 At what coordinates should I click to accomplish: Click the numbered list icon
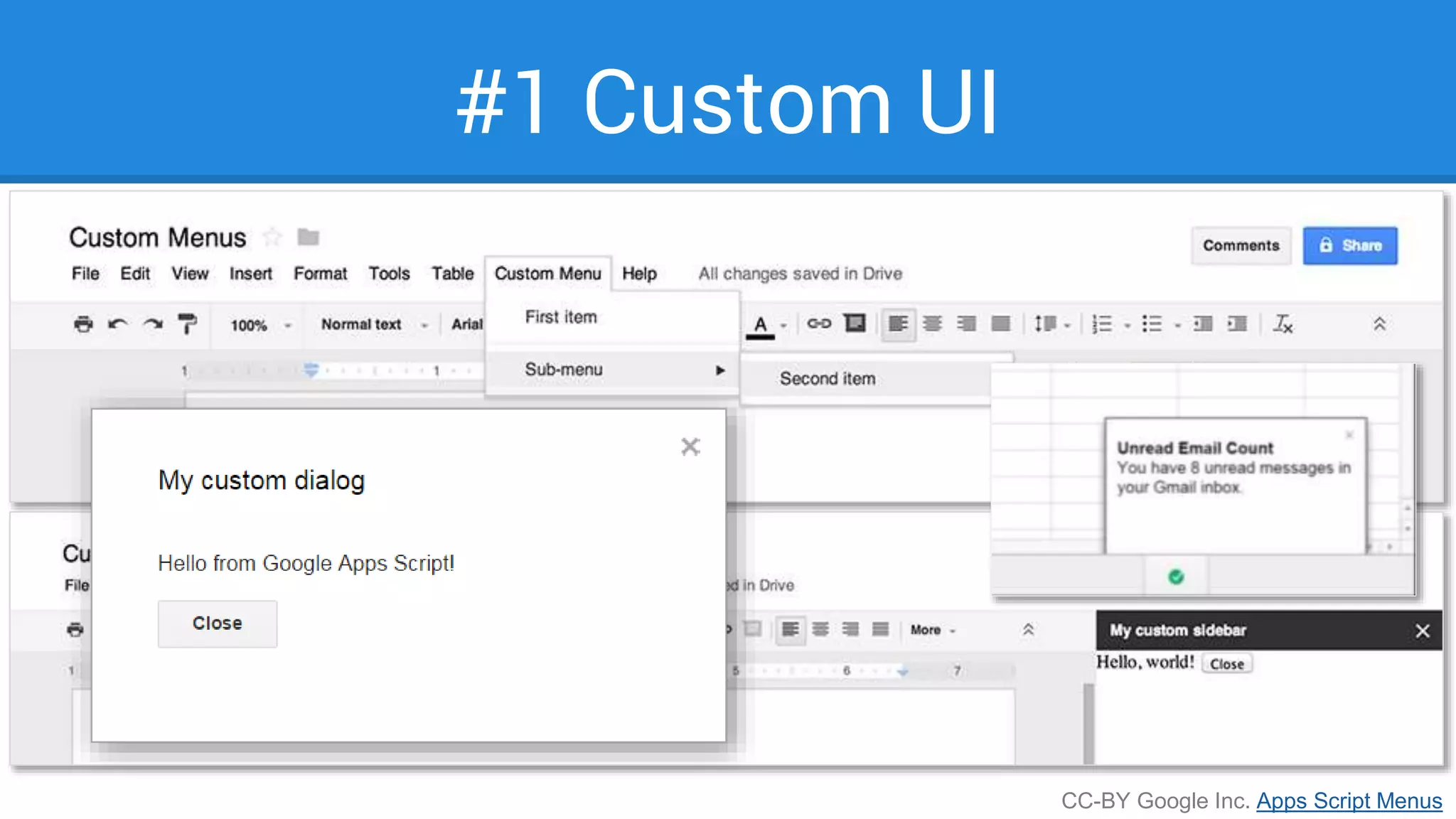(1102, 324)
